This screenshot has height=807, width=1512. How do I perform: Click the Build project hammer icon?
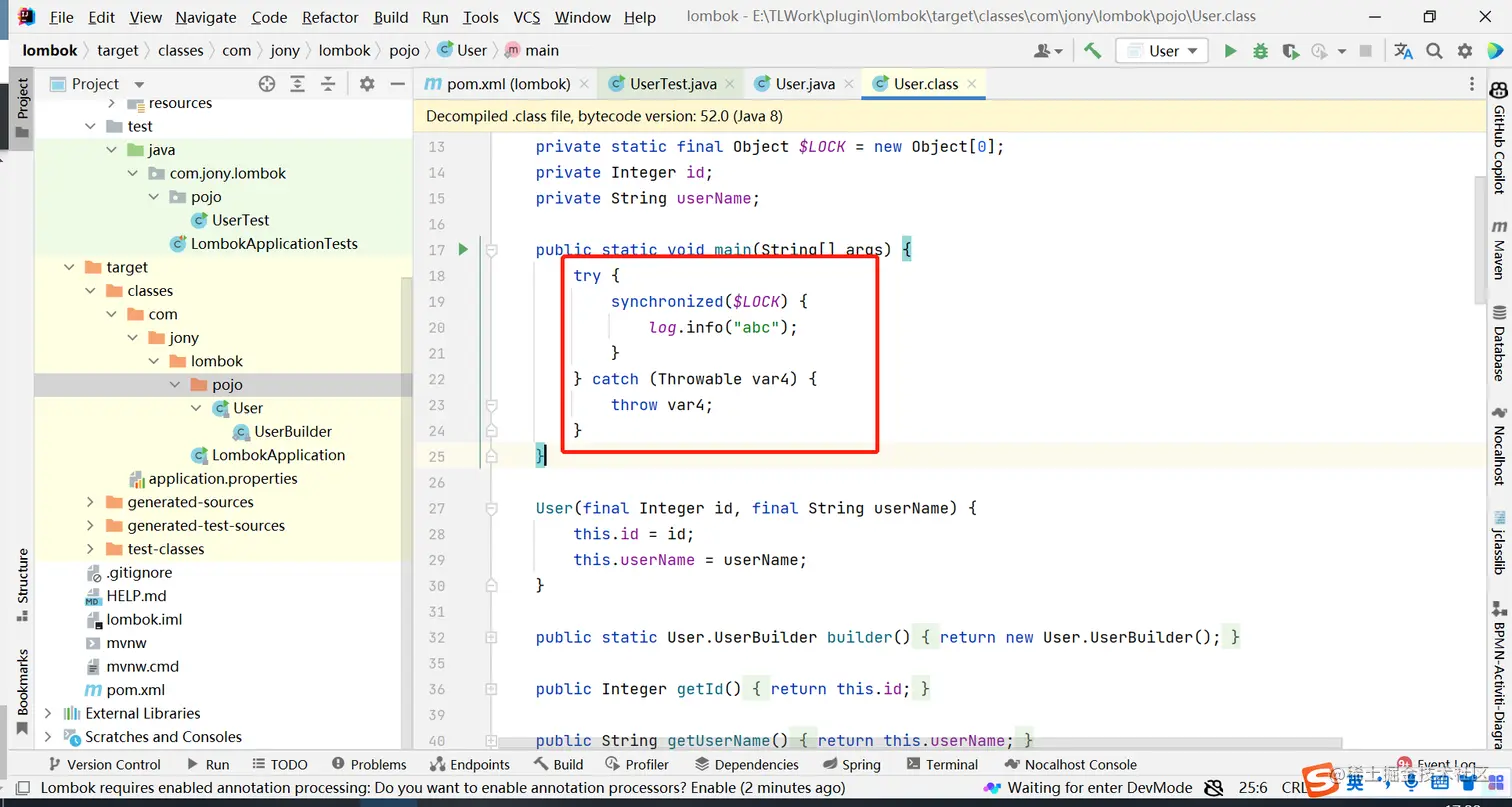1092,51
